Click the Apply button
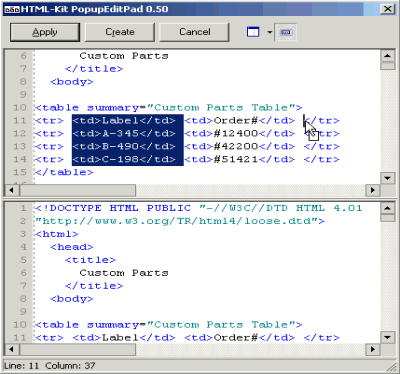400x374 pixels. [x=45, y=32]
